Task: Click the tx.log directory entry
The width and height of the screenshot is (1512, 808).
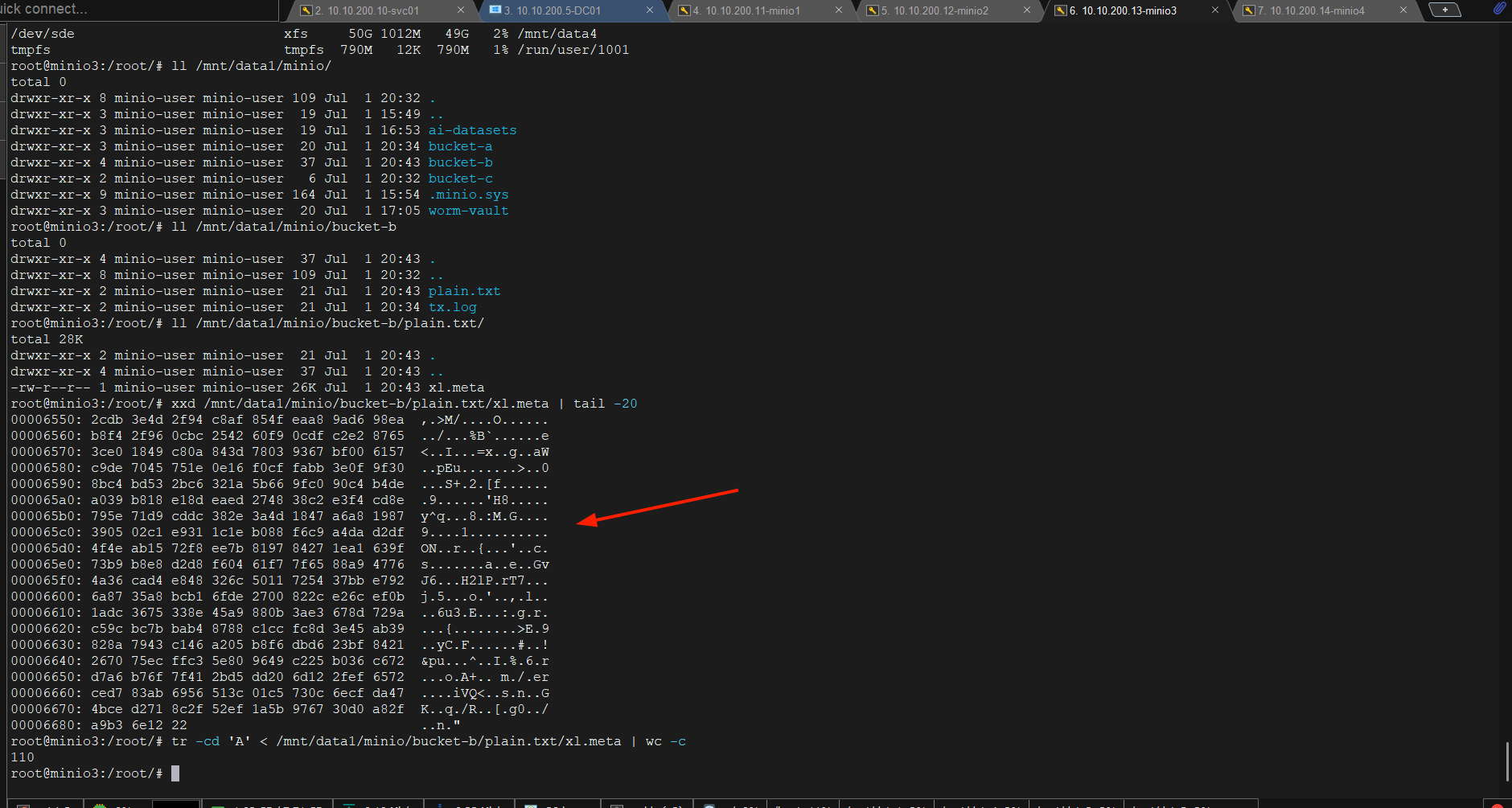Action: 452,307
